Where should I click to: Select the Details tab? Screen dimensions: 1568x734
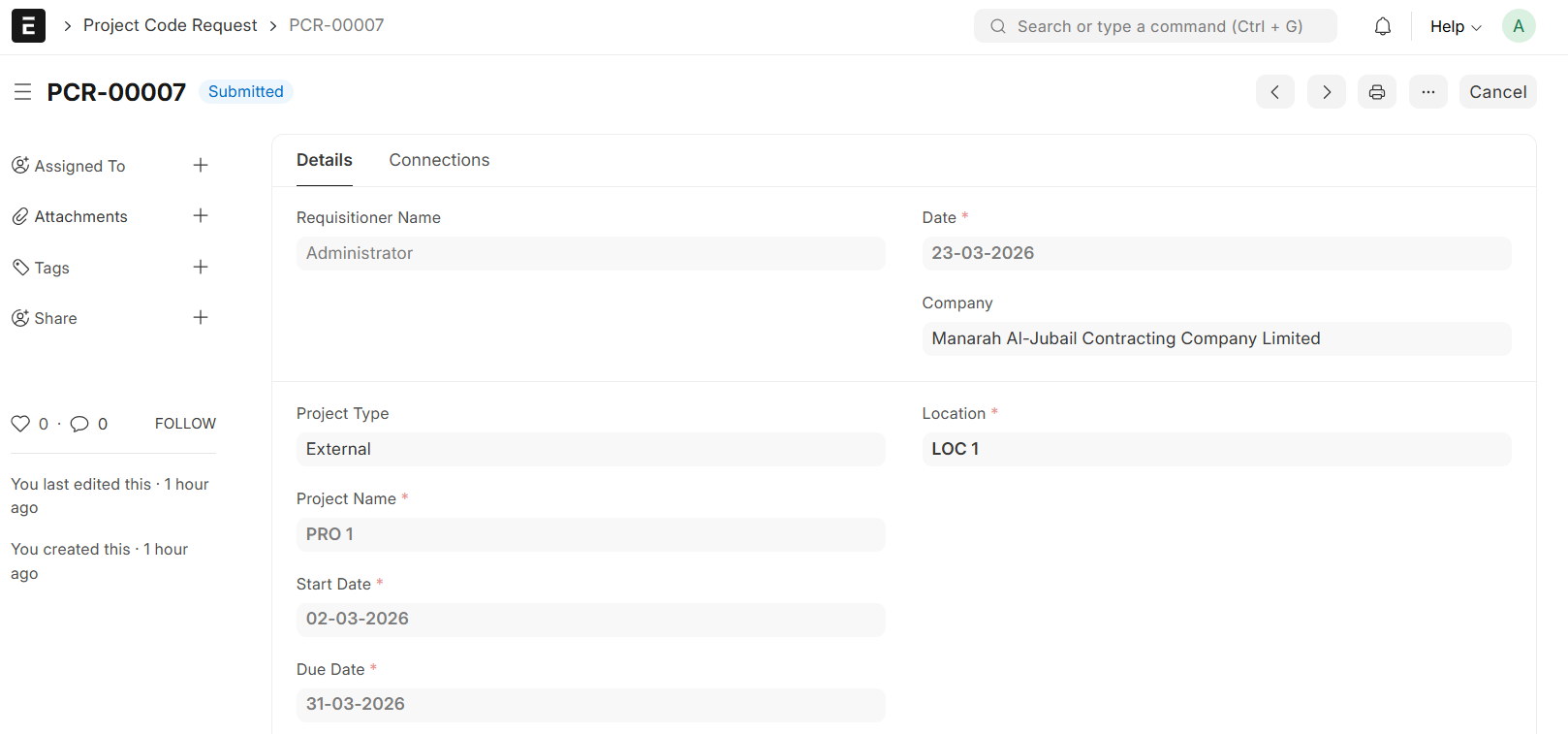coord(324,160)
